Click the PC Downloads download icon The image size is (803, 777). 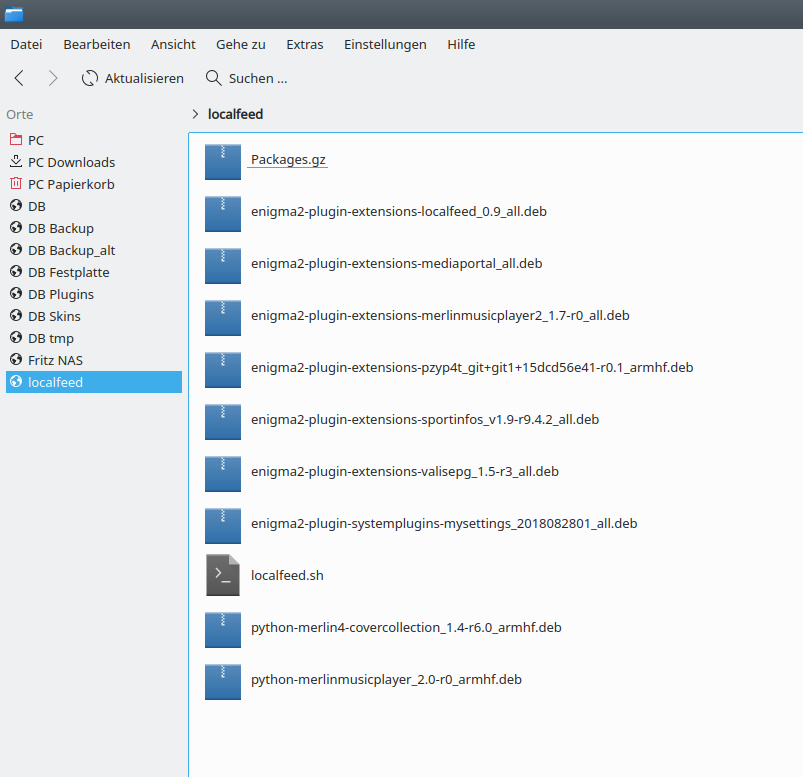(16, 161)
